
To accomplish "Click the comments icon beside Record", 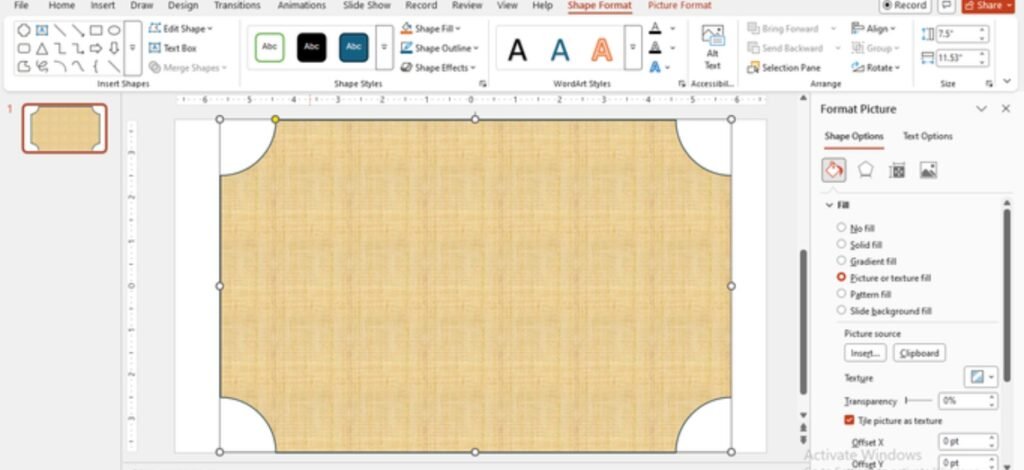I will (x=945, y=5).
